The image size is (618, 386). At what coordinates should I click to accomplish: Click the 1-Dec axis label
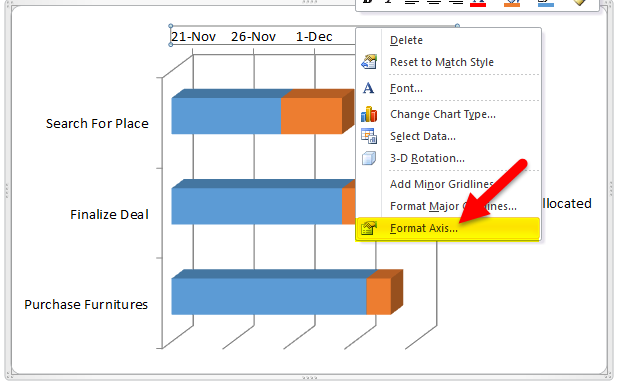click(x=314, y=37)
